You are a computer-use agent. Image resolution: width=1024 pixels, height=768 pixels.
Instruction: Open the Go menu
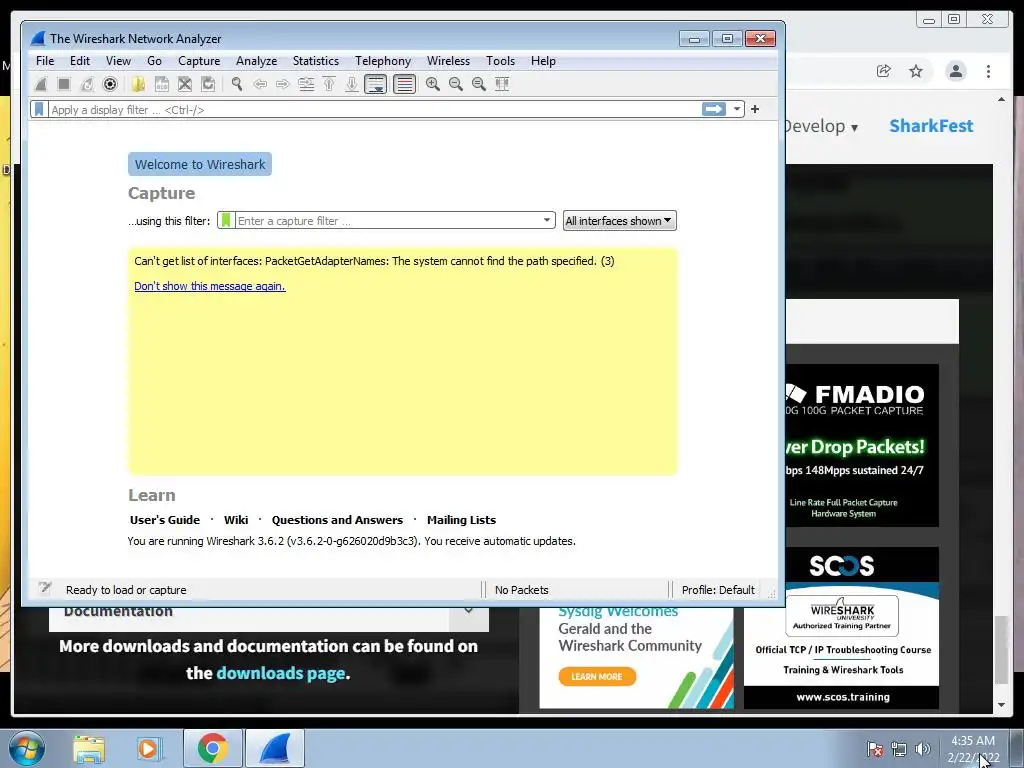(x=154, y=61)
